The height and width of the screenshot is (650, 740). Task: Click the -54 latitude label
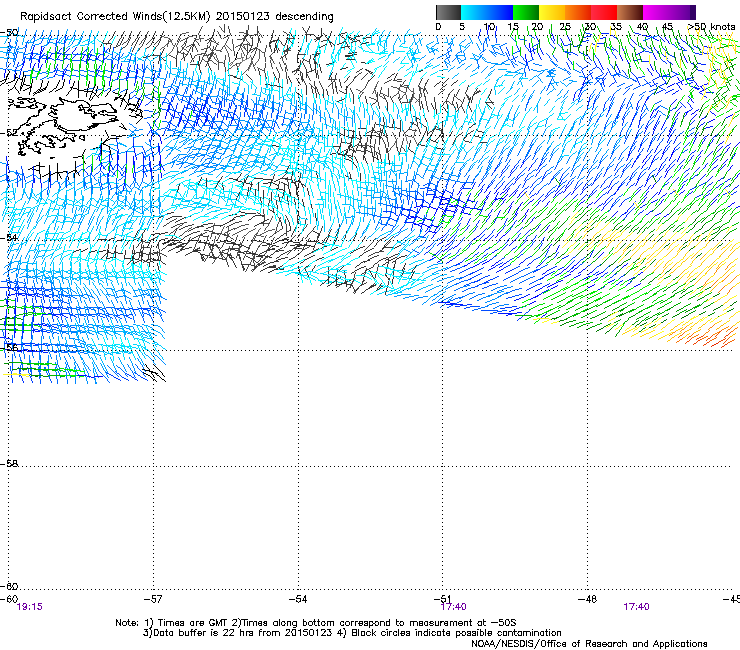[x=9, y=237]
